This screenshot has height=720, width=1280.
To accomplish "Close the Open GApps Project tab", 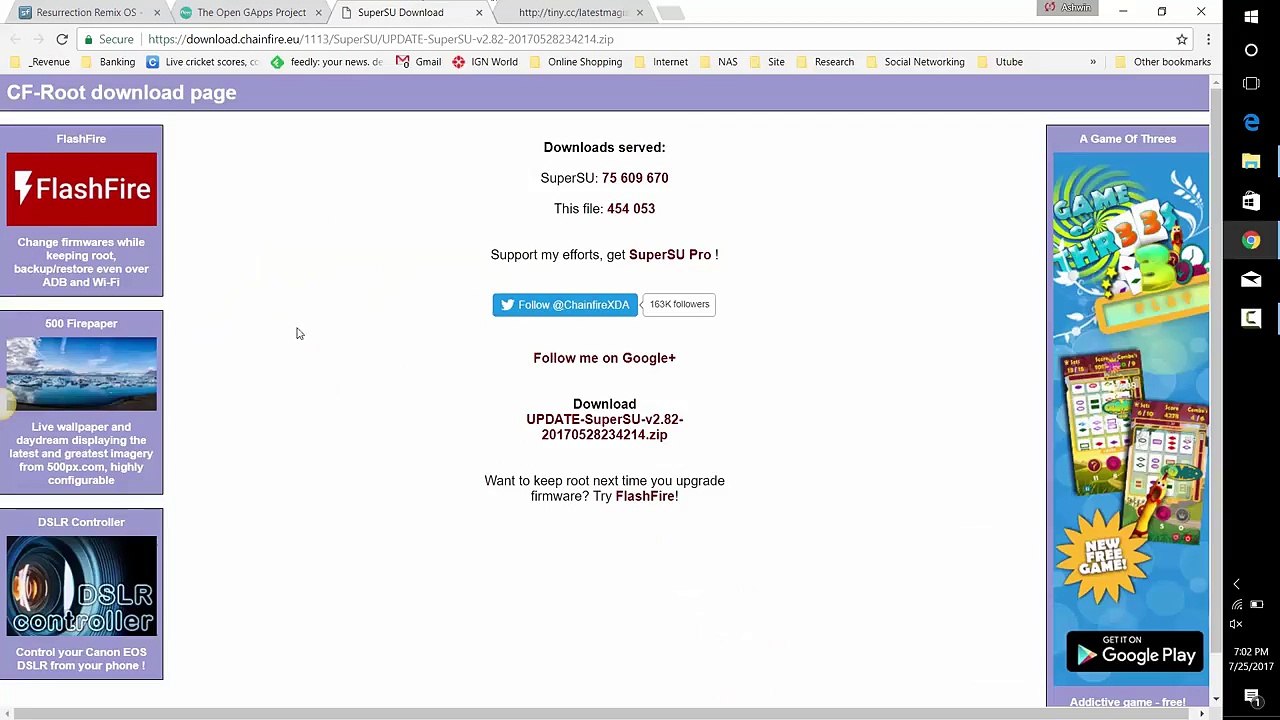I will click(319, 13).
